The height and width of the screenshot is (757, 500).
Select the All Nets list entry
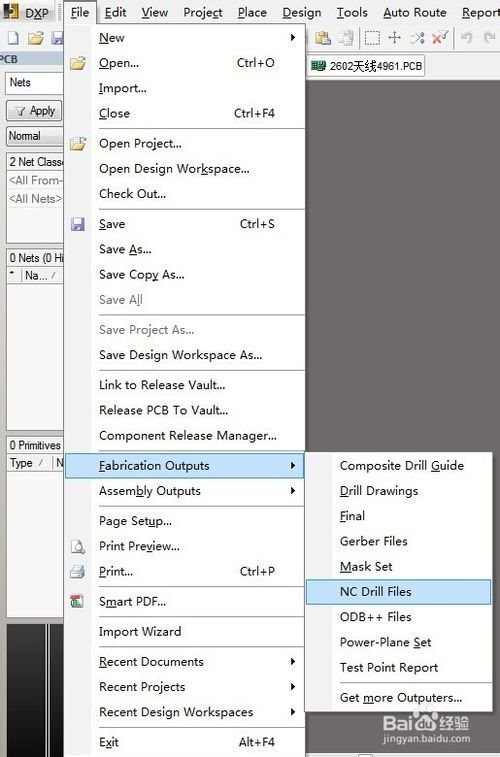(35, 198)
